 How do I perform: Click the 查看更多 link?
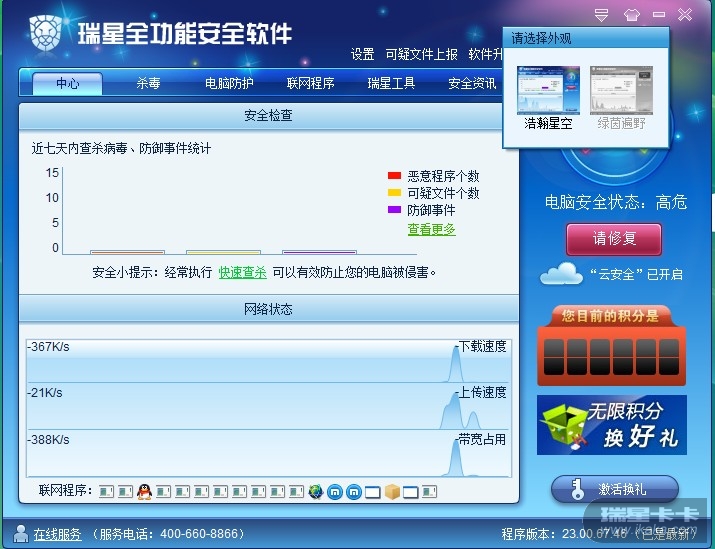pos(431,229)
